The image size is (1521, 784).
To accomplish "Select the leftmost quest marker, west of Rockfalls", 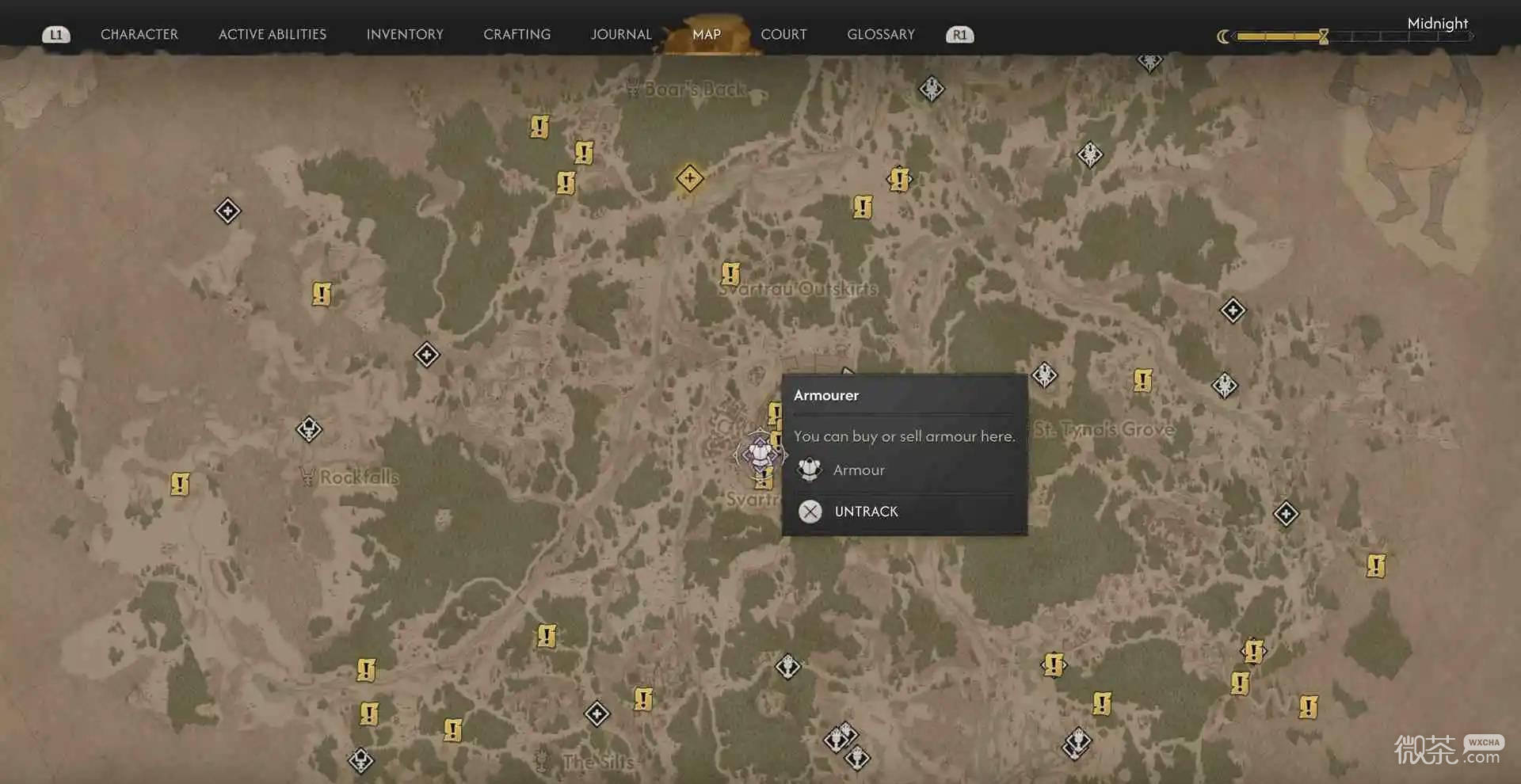I will tap(180, 484).
